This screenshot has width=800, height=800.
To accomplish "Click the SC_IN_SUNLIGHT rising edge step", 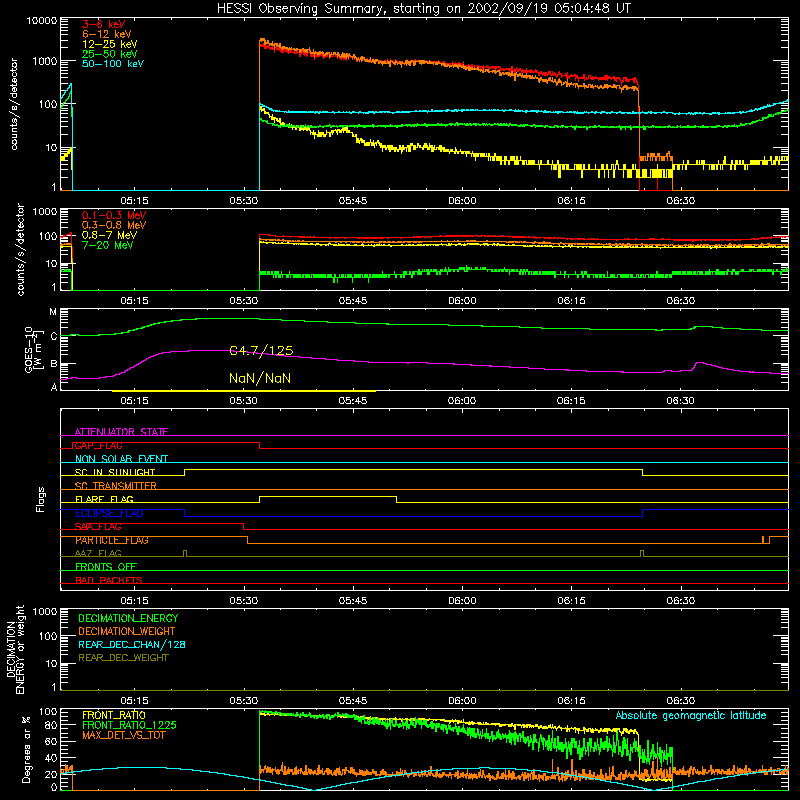I will 184,472.
